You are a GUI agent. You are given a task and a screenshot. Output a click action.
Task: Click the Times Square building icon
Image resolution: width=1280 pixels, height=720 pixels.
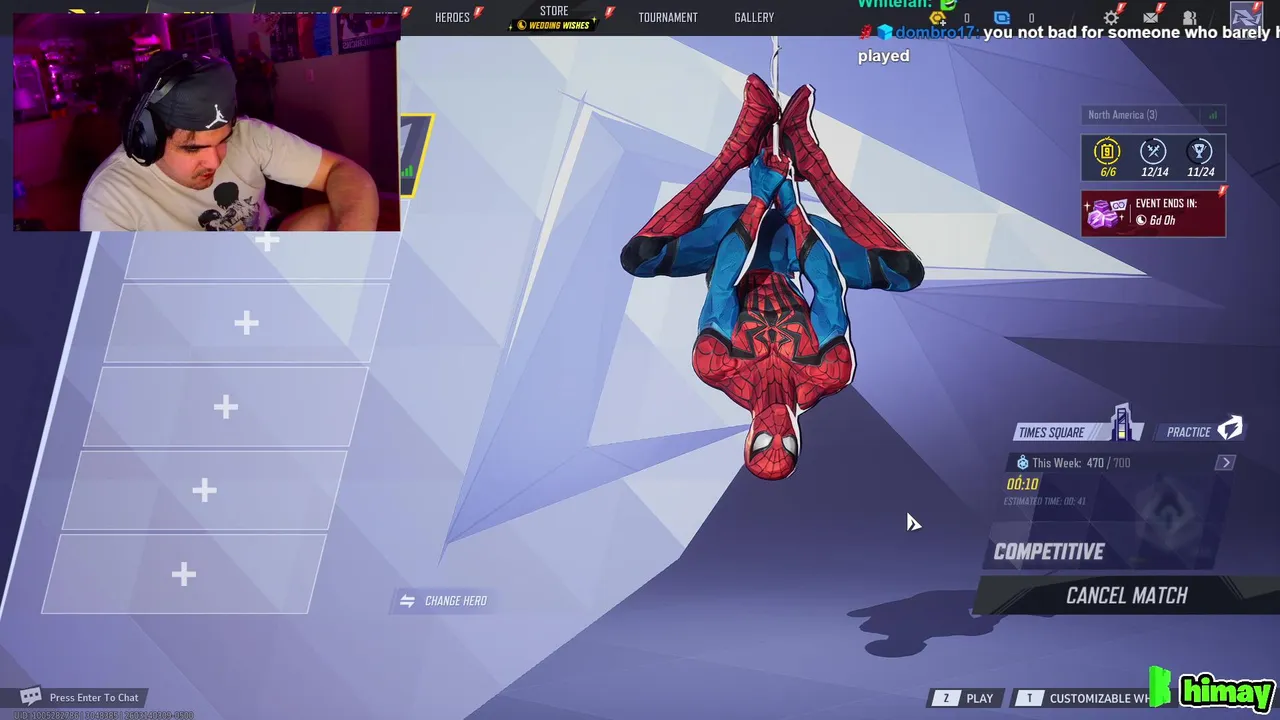[1122, 423]
